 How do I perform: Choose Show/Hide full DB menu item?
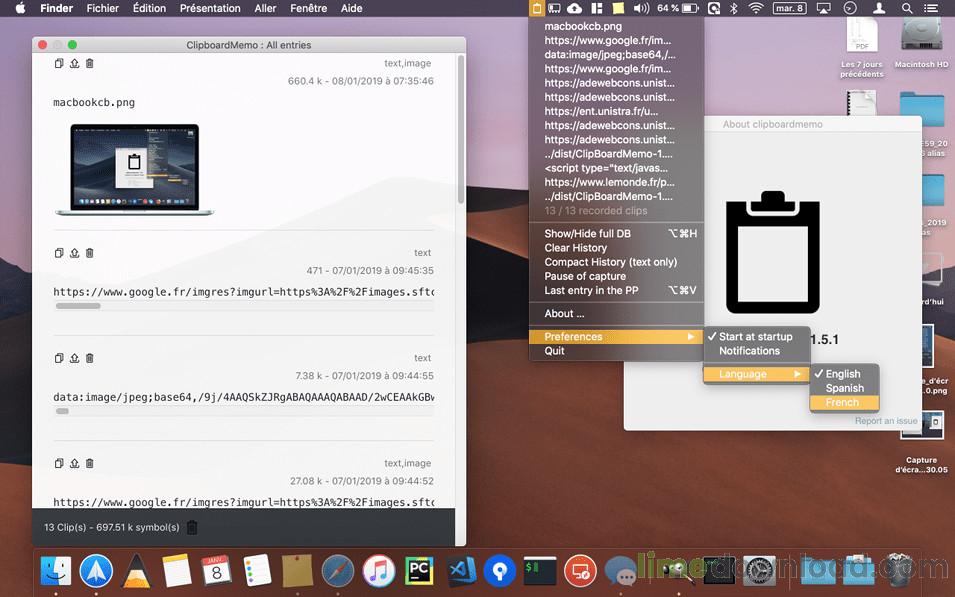click(x=587, y=234)
